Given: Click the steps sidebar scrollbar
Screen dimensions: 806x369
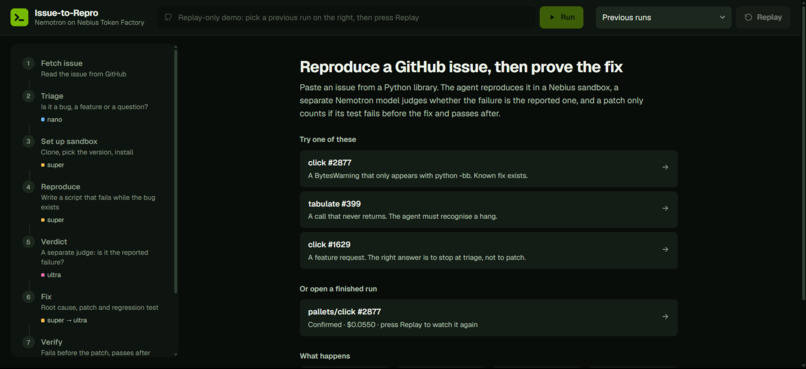Looking at the screenshot, I should 176,172.
